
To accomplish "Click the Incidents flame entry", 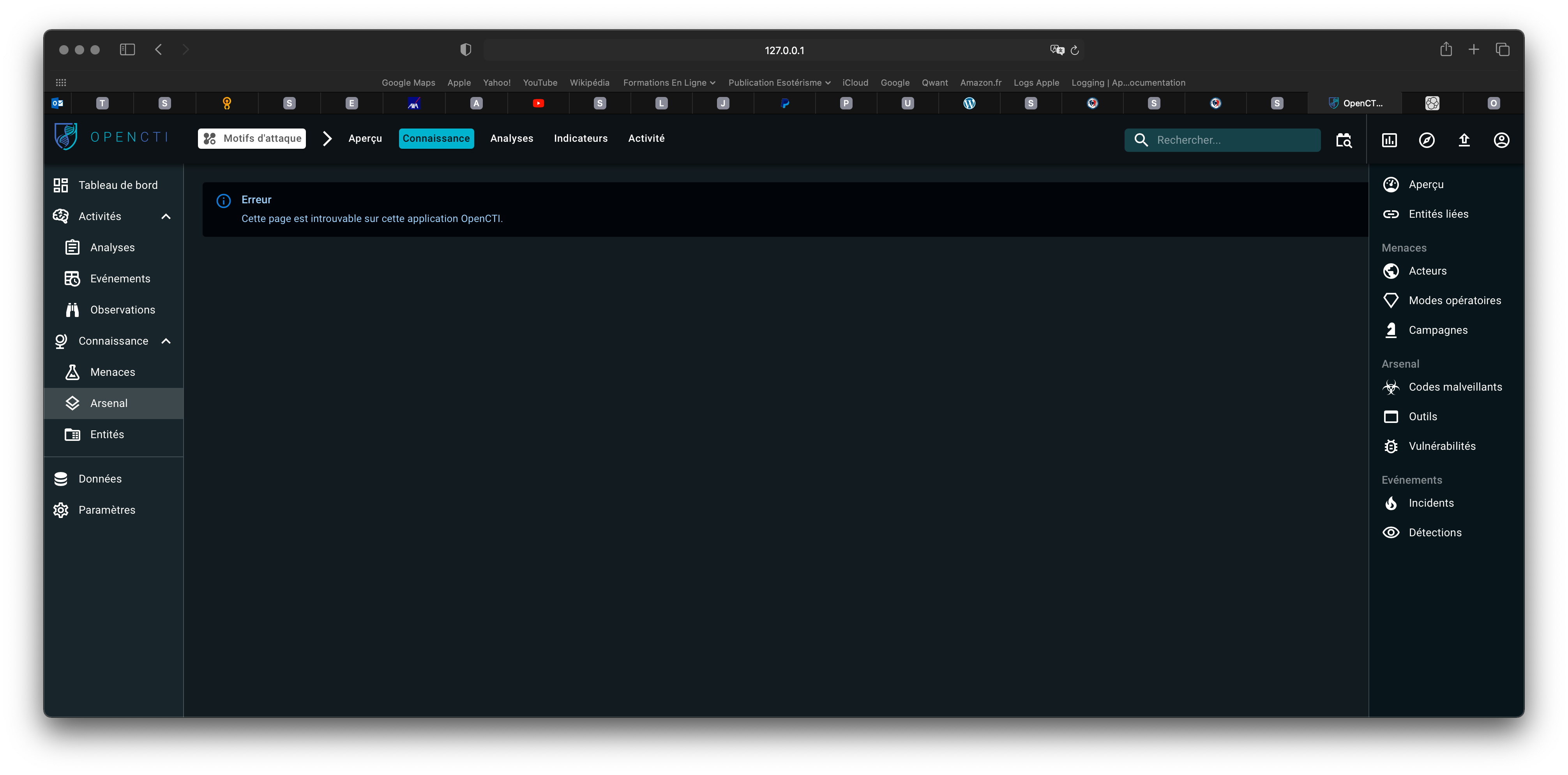I will tap(1430, 503).
